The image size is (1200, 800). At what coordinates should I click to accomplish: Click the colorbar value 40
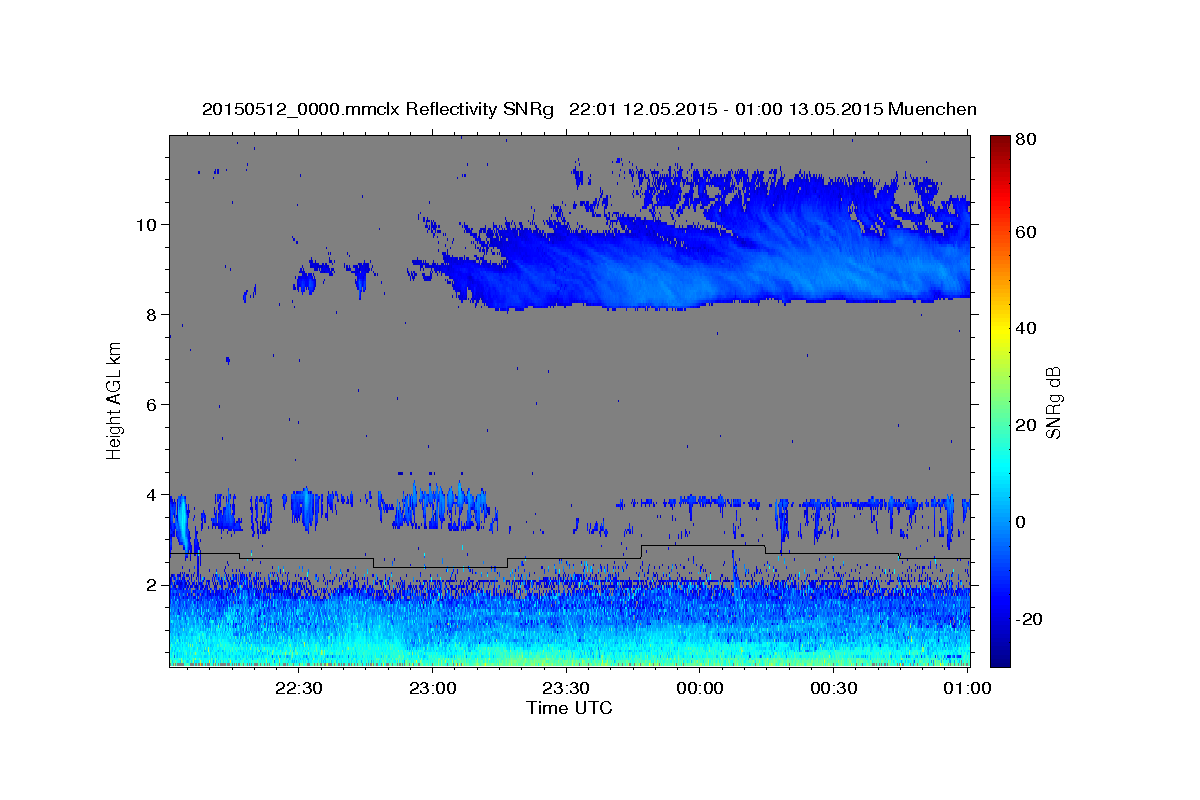(1025, 328)
